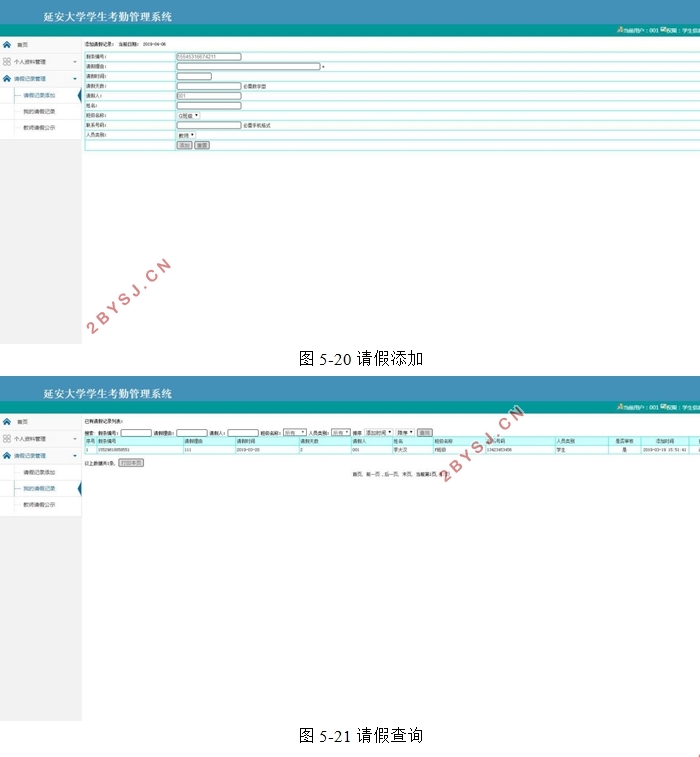
Task: Click the 假条编号 field in the add form
Action: tap(209, 56)
